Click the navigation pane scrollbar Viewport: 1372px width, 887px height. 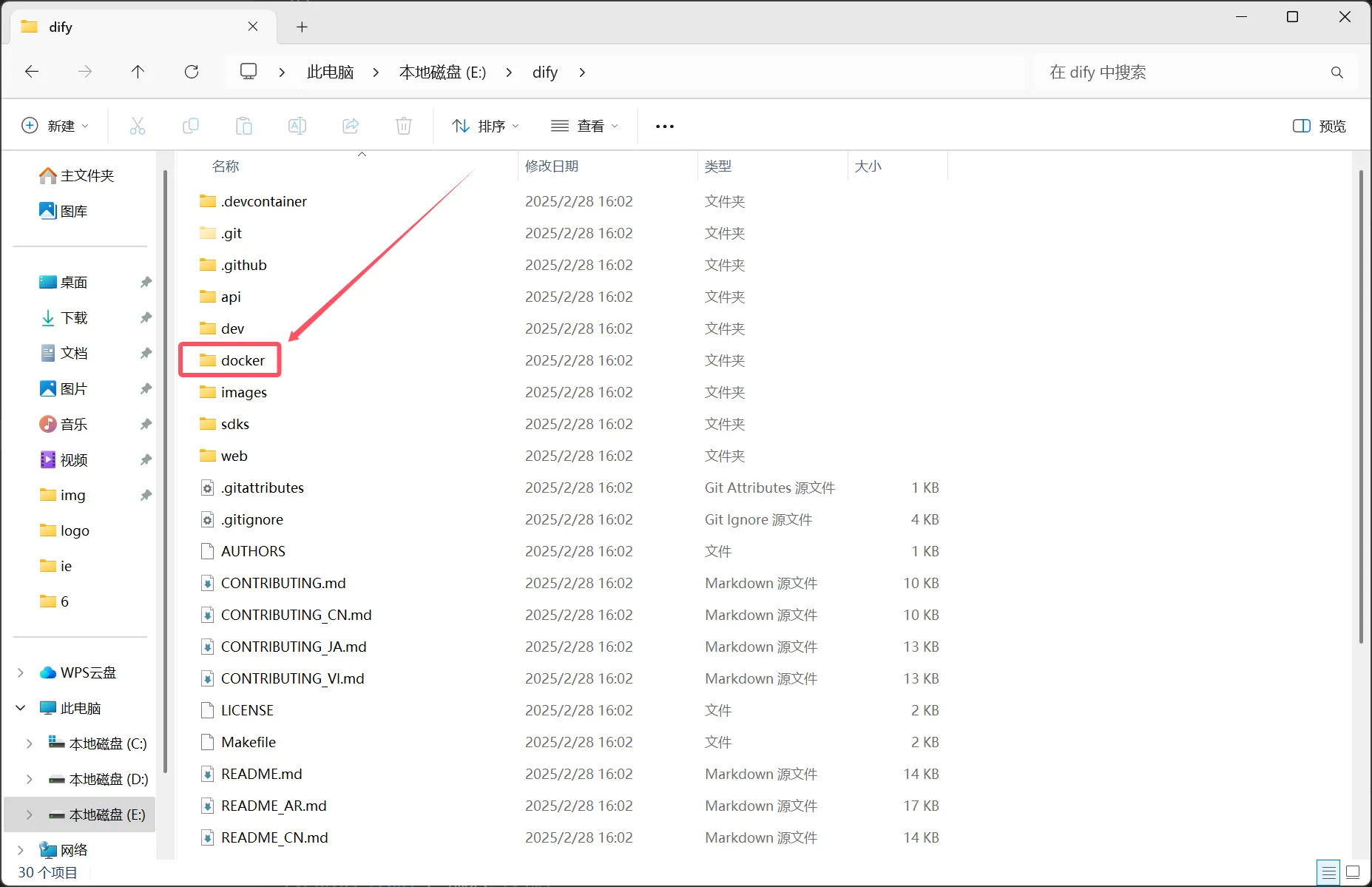[165, 472]
